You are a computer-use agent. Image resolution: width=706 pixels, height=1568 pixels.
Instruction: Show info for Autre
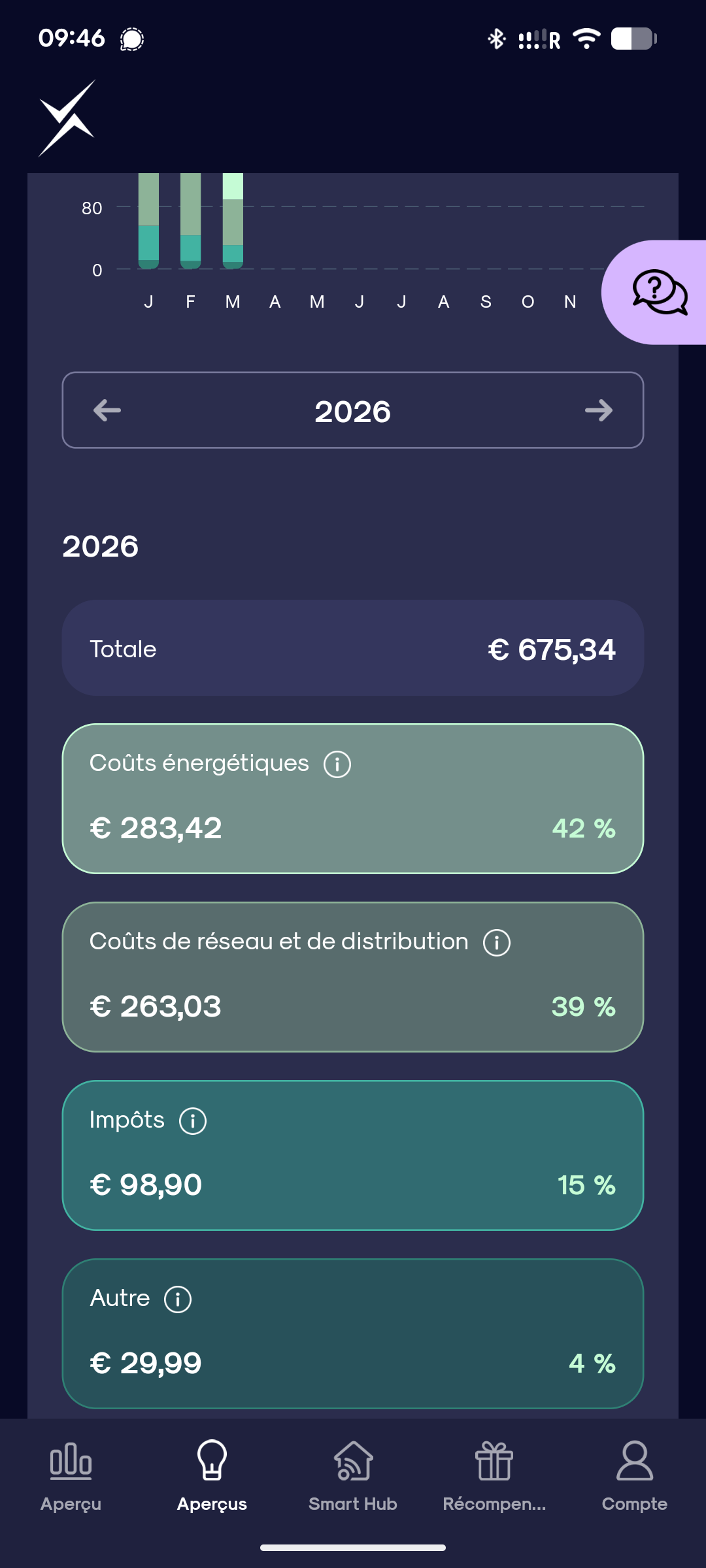(x=178, y=1299)
